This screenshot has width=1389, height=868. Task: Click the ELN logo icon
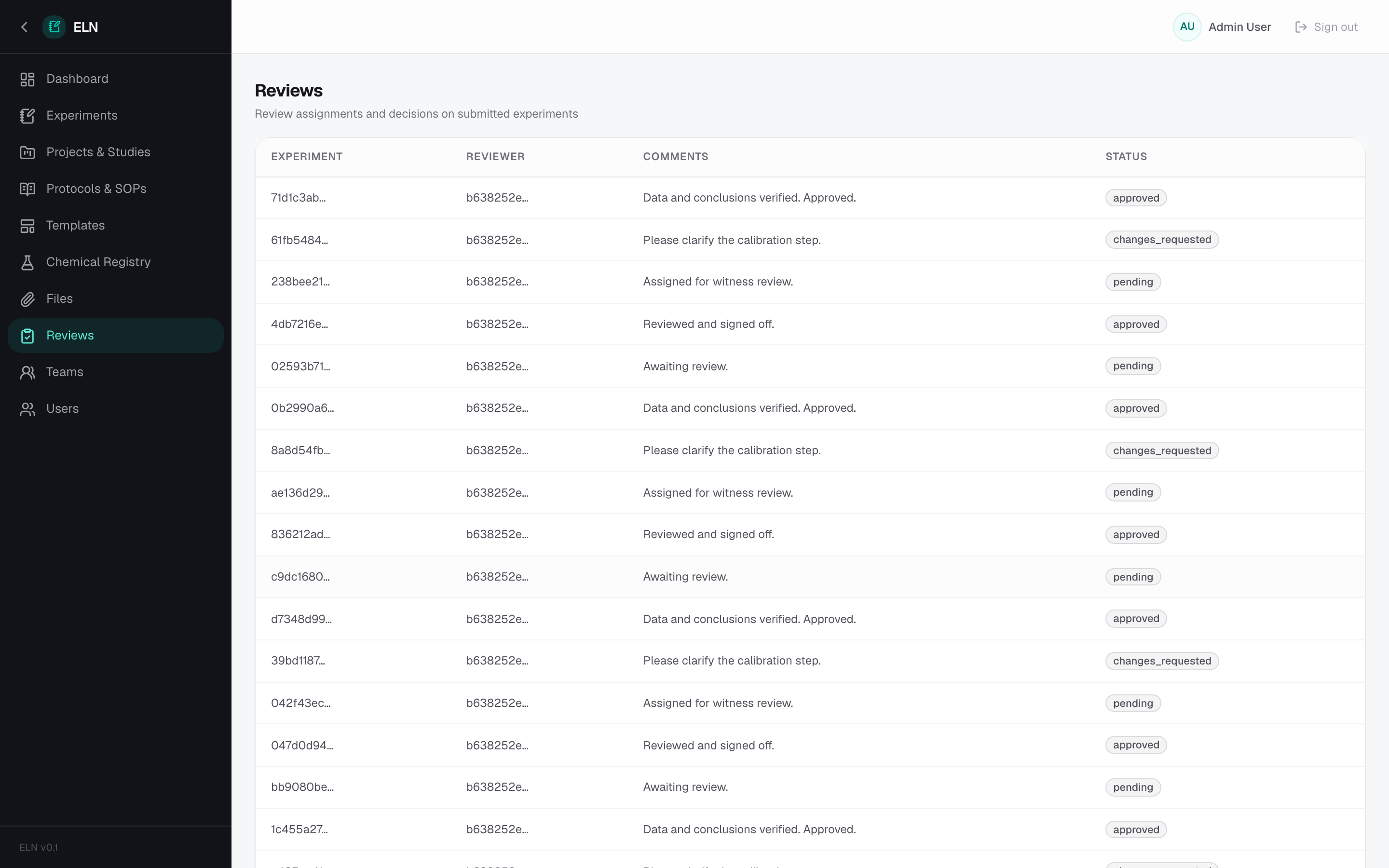[x=54, y=27]
